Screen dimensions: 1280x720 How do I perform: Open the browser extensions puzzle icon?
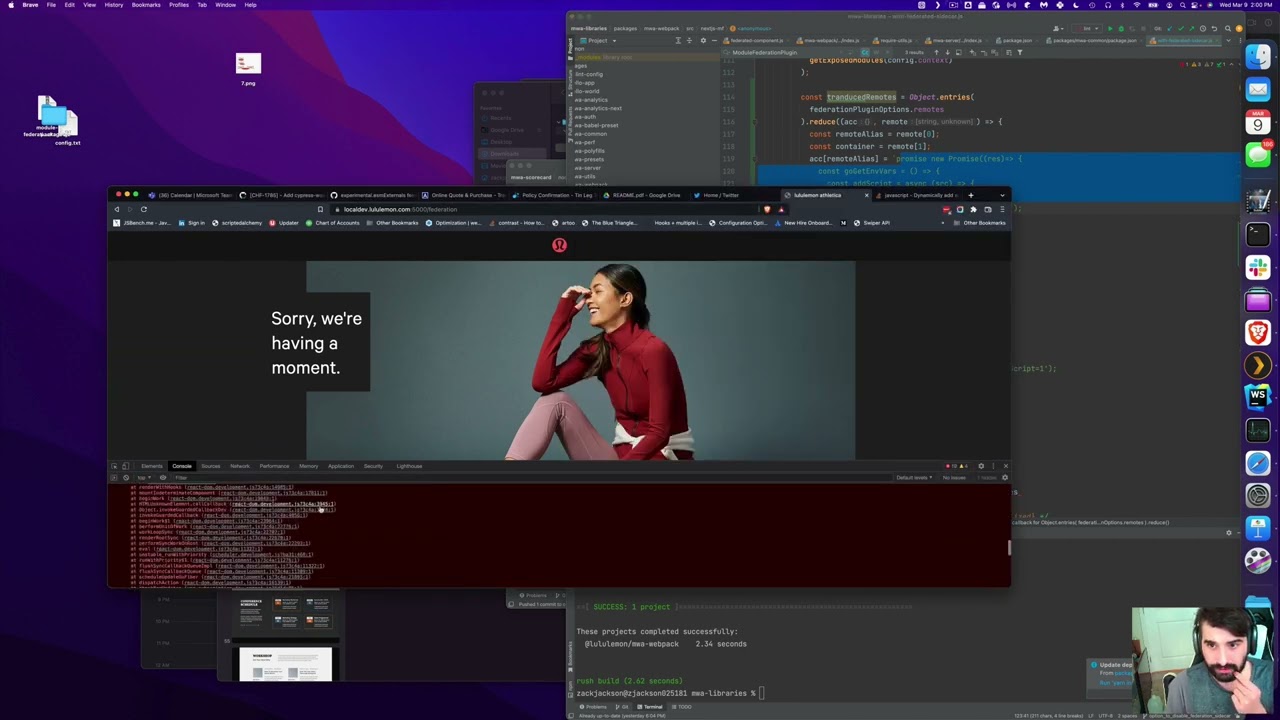973,209
